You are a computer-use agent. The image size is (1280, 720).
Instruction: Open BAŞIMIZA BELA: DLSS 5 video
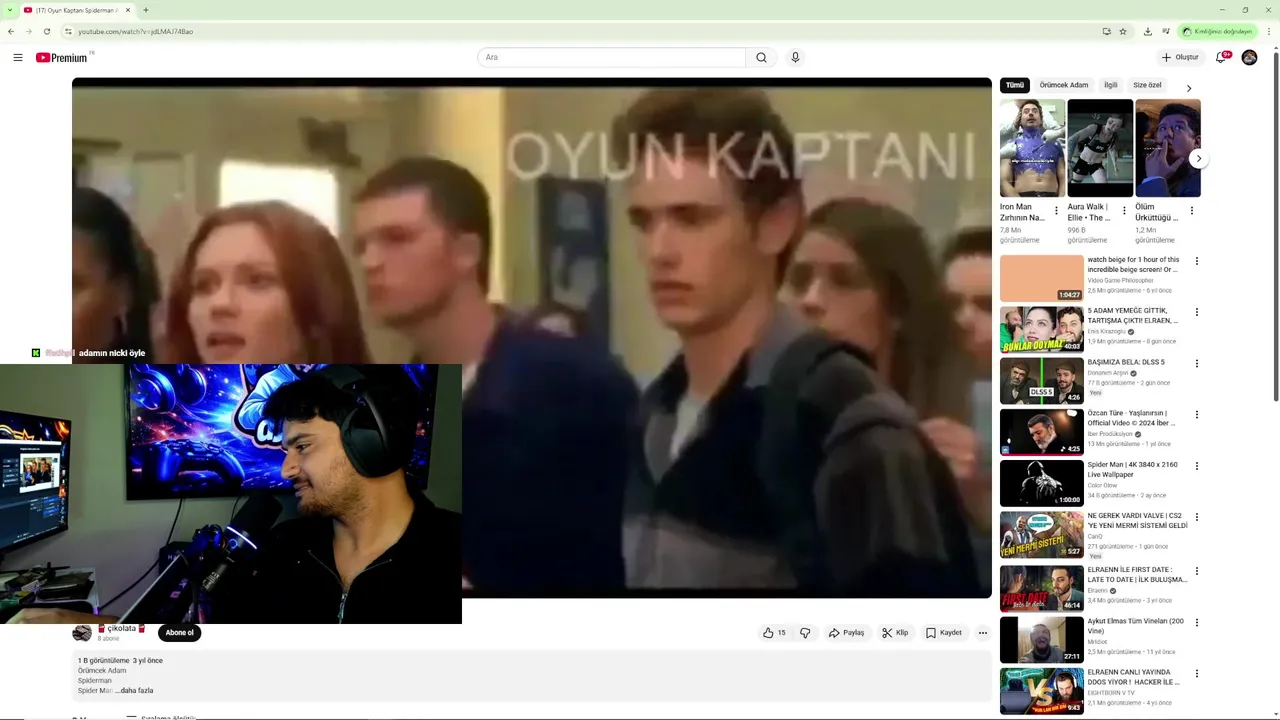[1126, 362]
